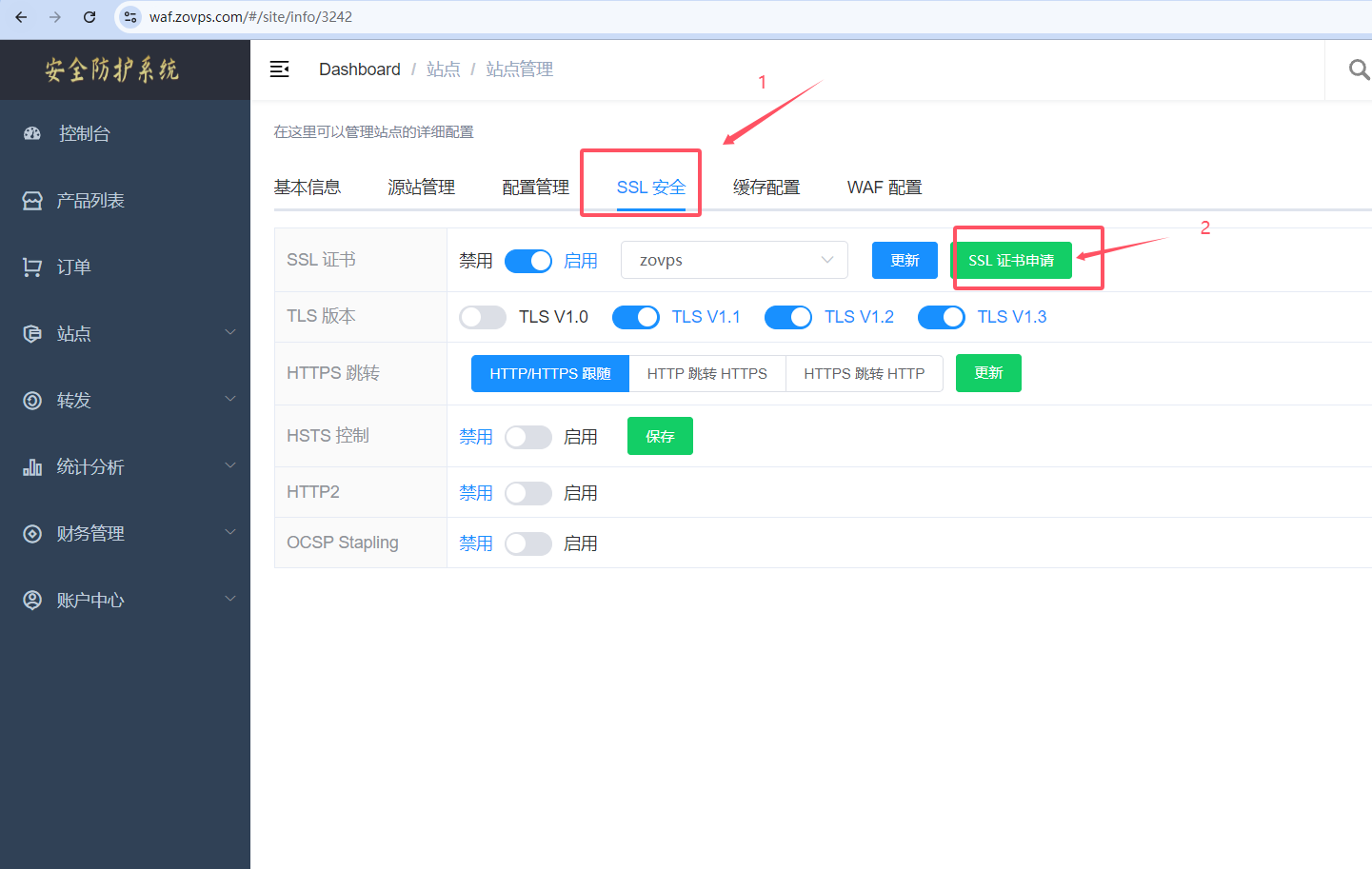Click the OCSP Stapling row label
This screenshot has width=1372, height=869.
pyautogui.click(x=343, y=543)
